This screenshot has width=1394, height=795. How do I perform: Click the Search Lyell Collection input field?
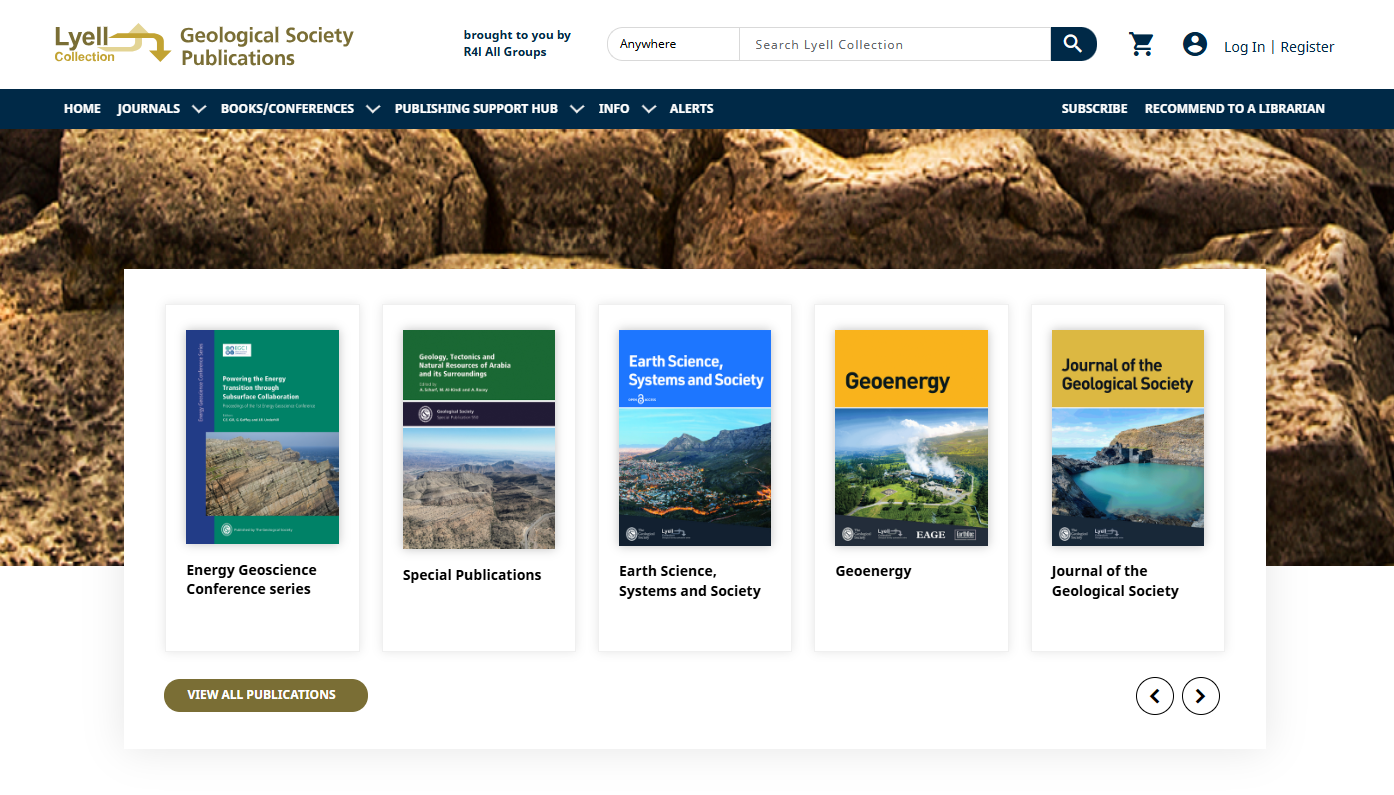click(x=895, y=44)
